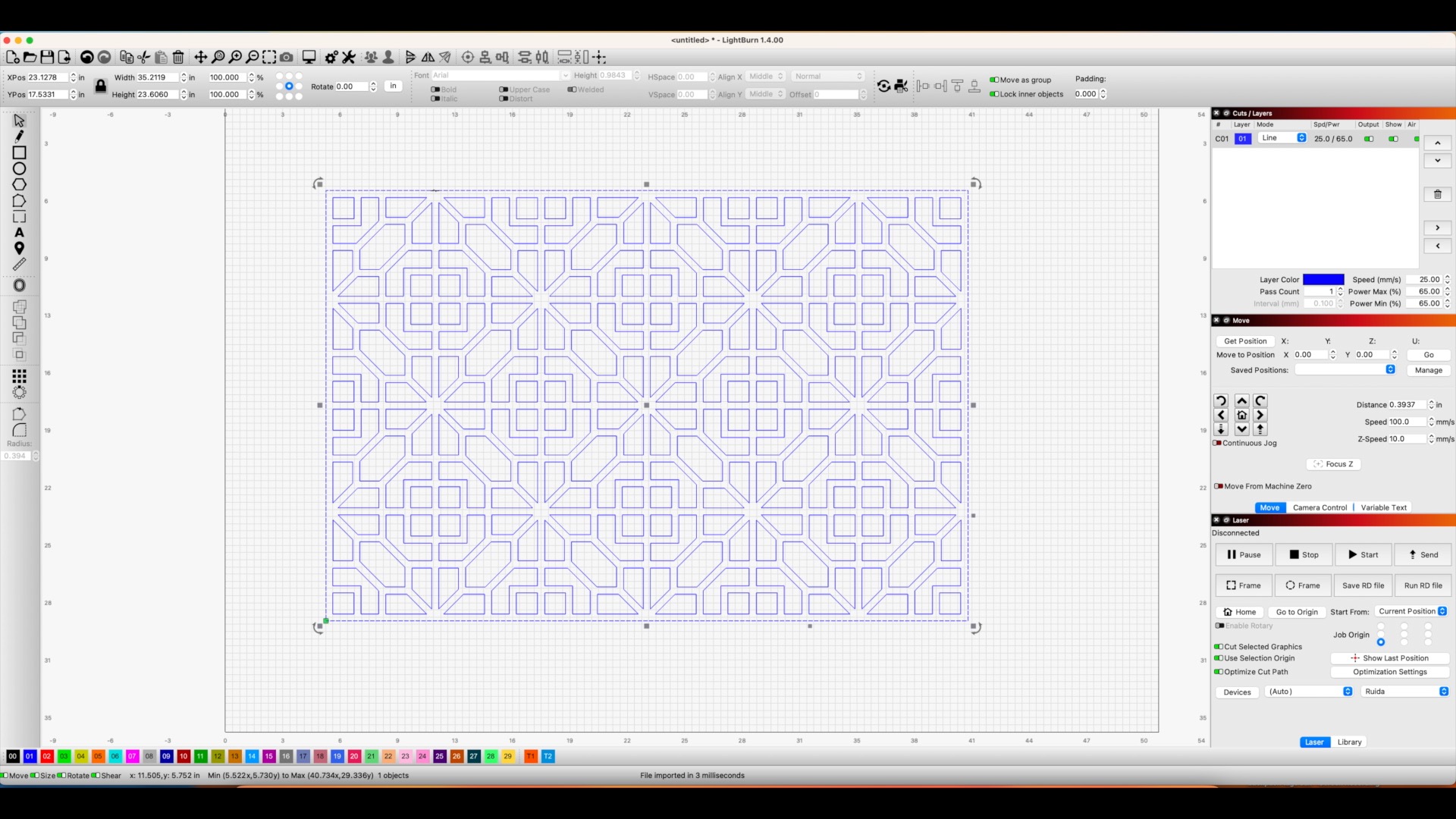Toggle Output for layer C01
This screenshot has width=1456, height=819.
[x=1369, y=139]
